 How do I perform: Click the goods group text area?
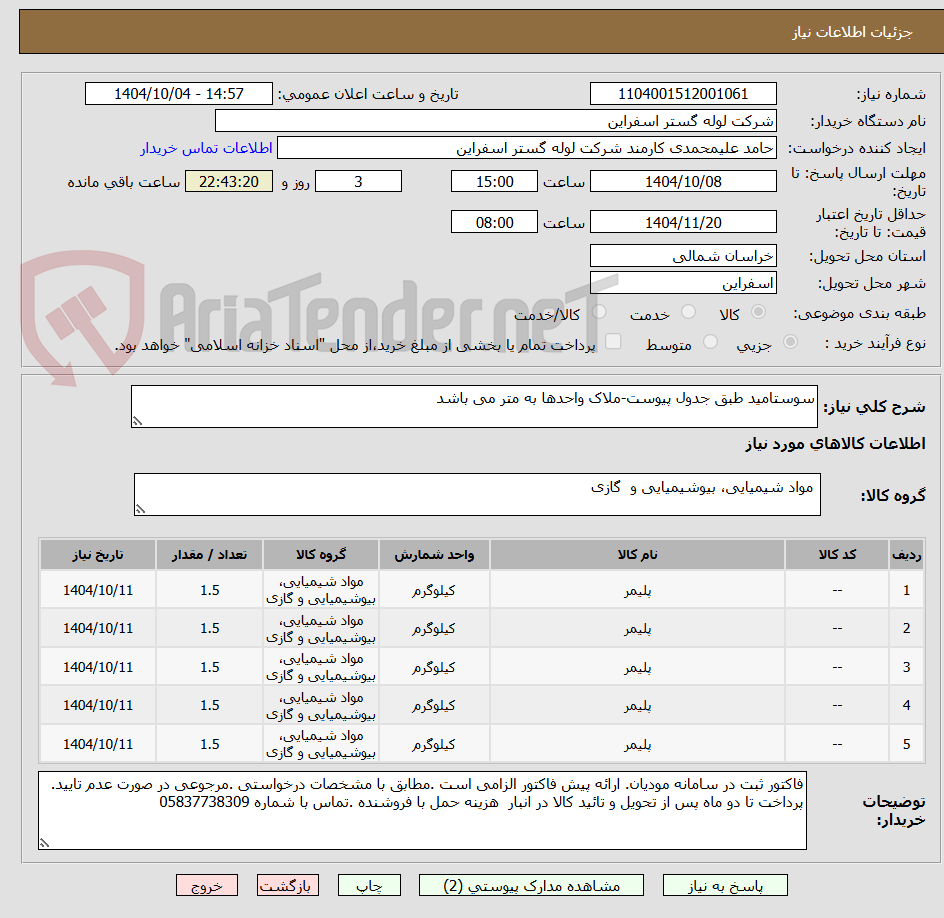[x=477, y=494]
